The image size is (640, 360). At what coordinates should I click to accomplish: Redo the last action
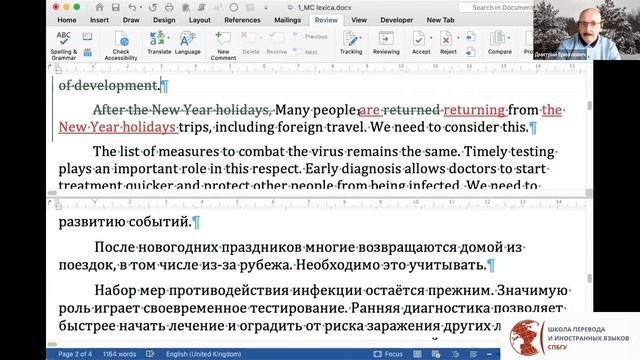pos(153,7)
